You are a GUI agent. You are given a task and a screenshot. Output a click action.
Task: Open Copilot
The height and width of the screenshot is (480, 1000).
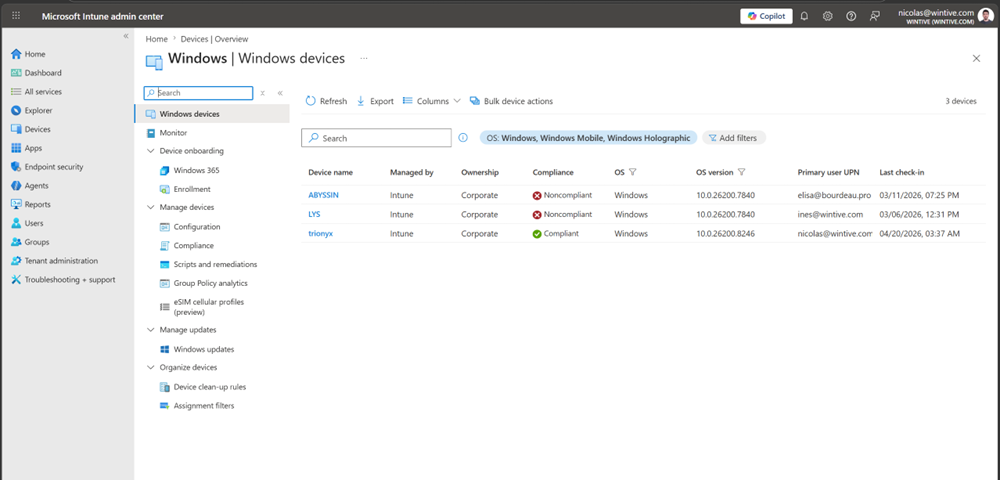click(766, 16)
